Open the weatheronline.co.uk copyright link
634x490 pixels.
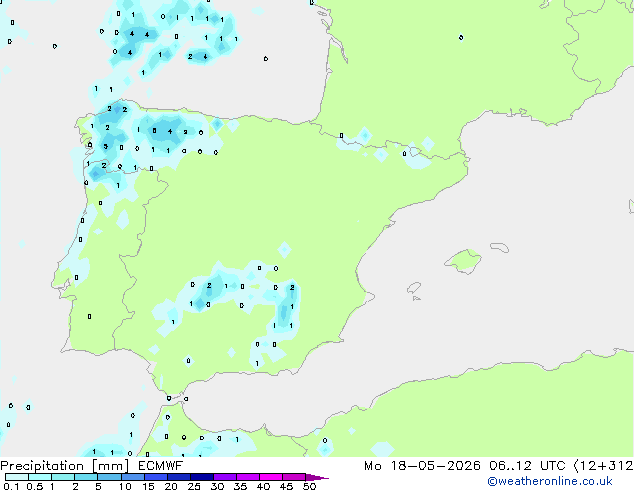(549, 481)
